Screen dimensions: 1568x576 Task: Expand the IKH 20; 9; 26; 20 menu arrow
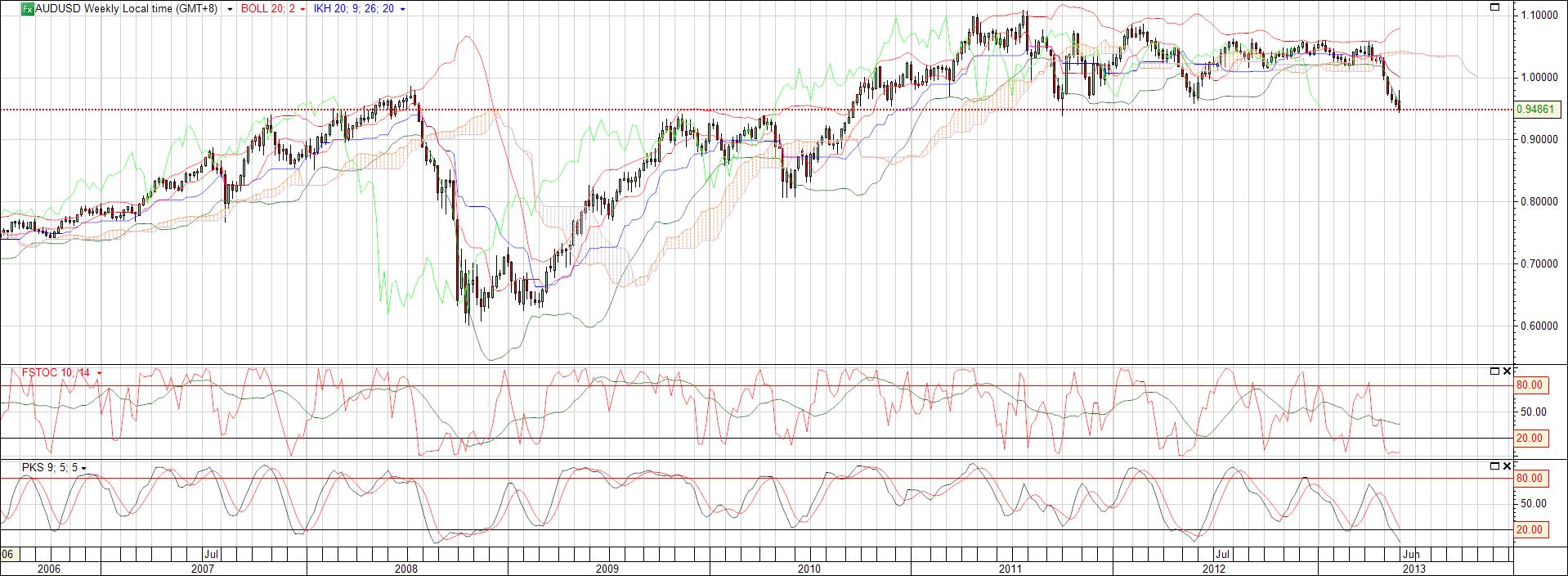pyautogui.click(x=403, y=9)
